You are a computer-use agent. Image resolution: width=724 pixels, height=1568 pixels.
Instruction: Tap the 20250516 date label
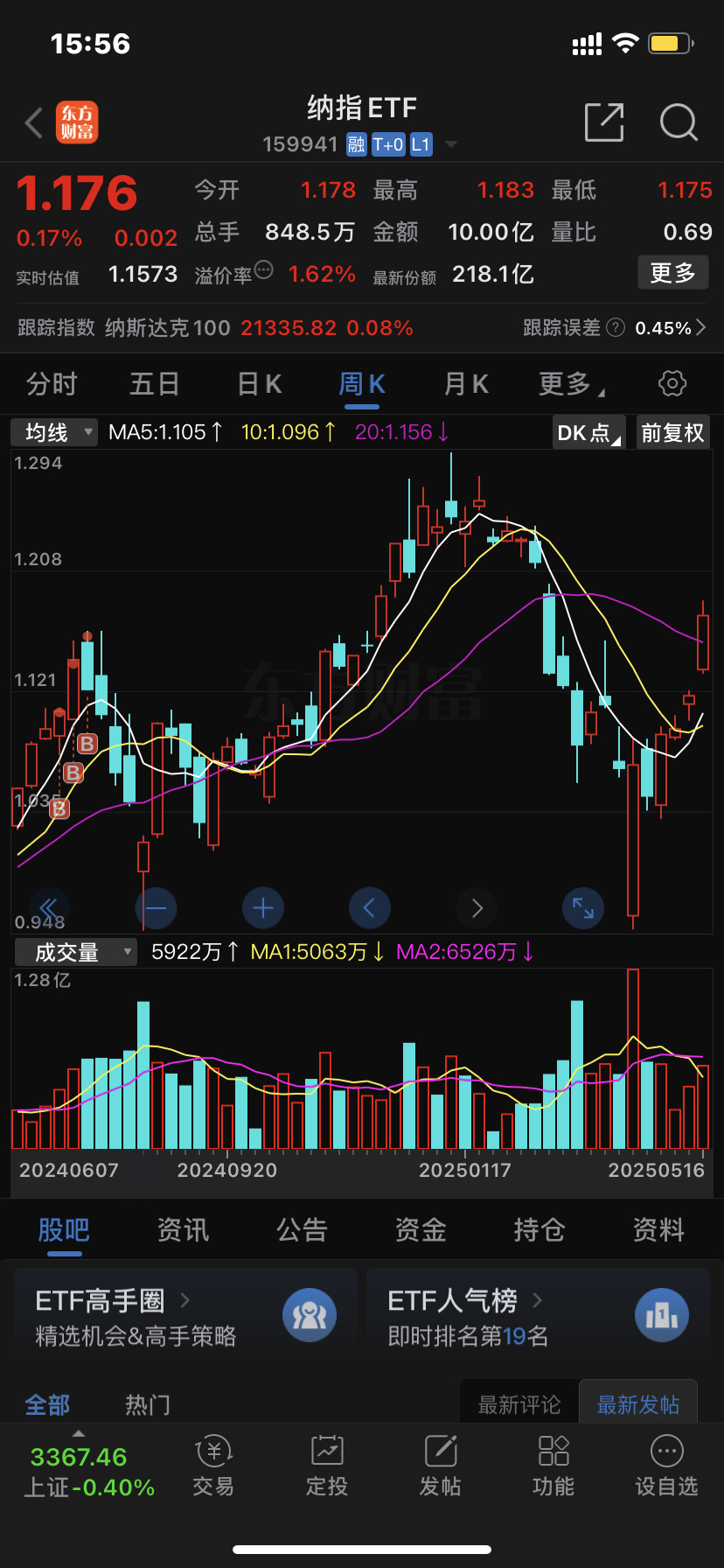click(x=657, y=1171)
